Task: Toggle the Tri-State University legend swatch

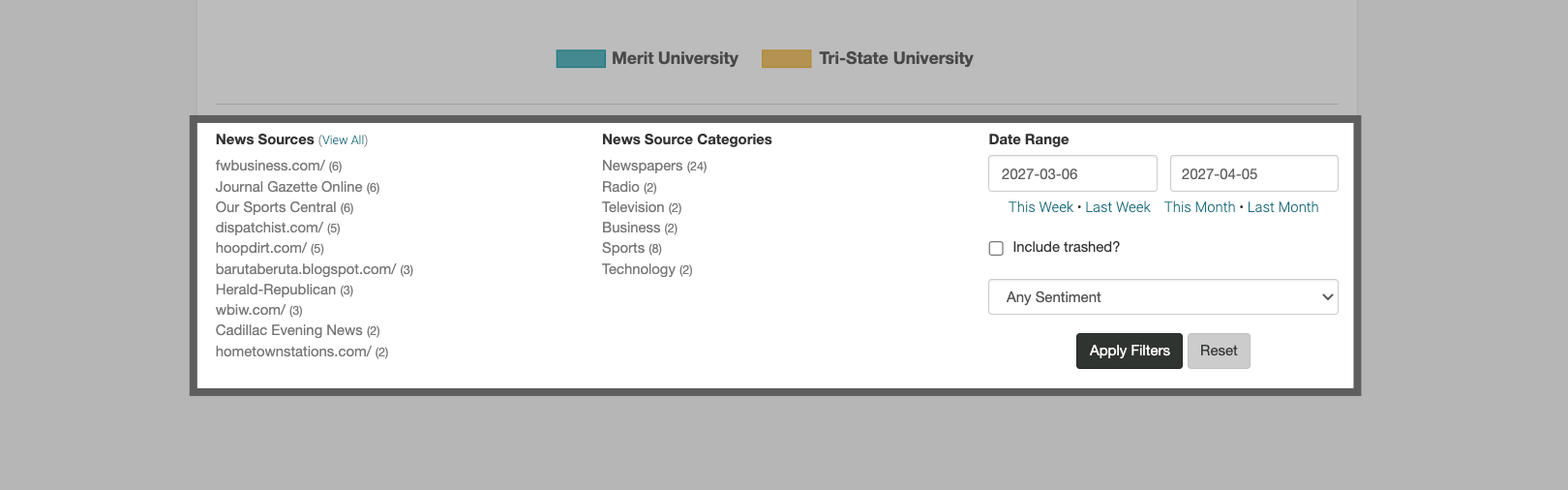Action: (x=786, y=58)
